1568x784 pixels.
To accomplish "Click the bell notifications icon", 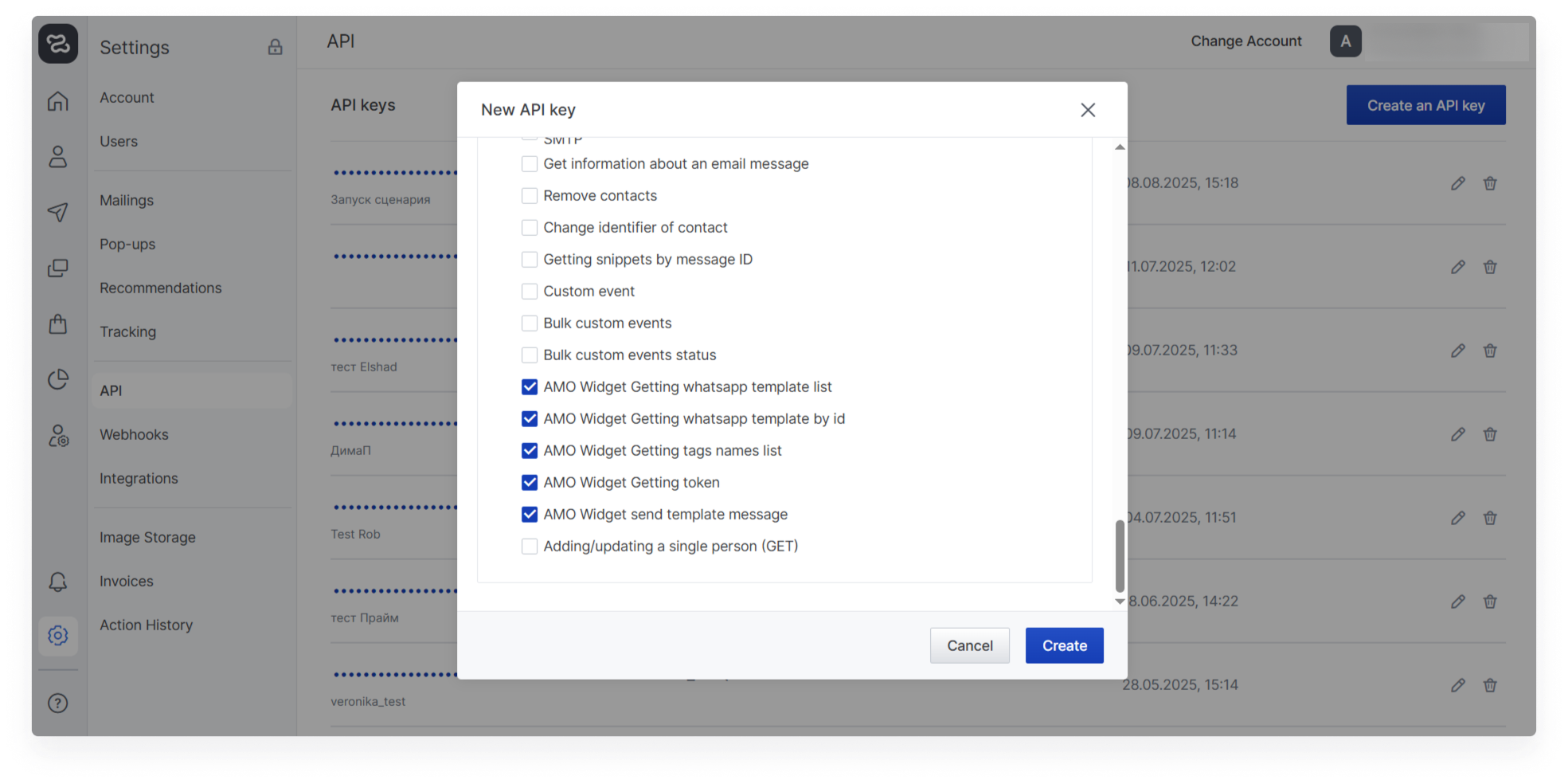I will [58, 582].
